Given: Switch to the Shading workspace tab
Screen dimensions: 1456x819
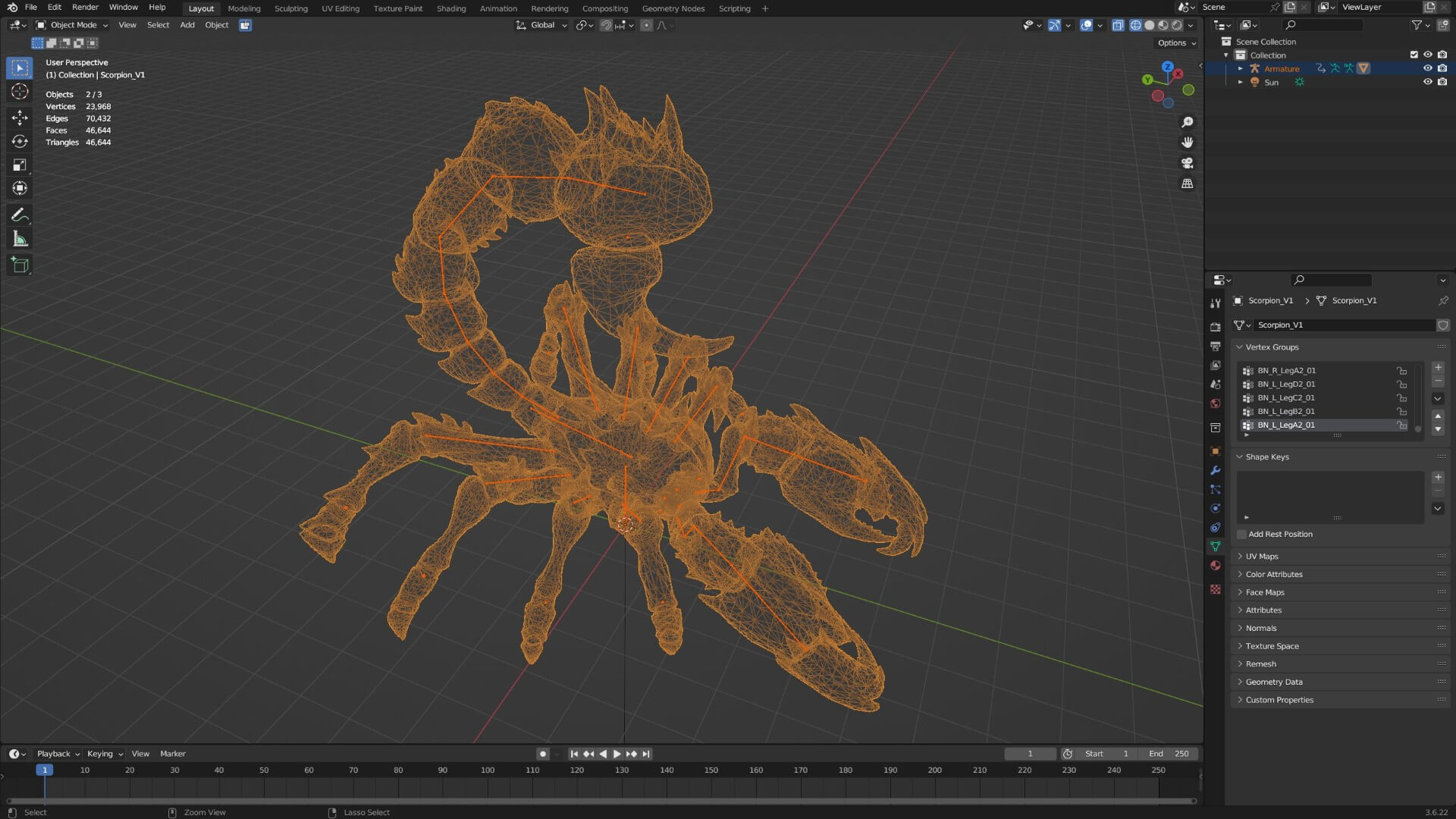Looking at the screenshot, I should (450, 8).
